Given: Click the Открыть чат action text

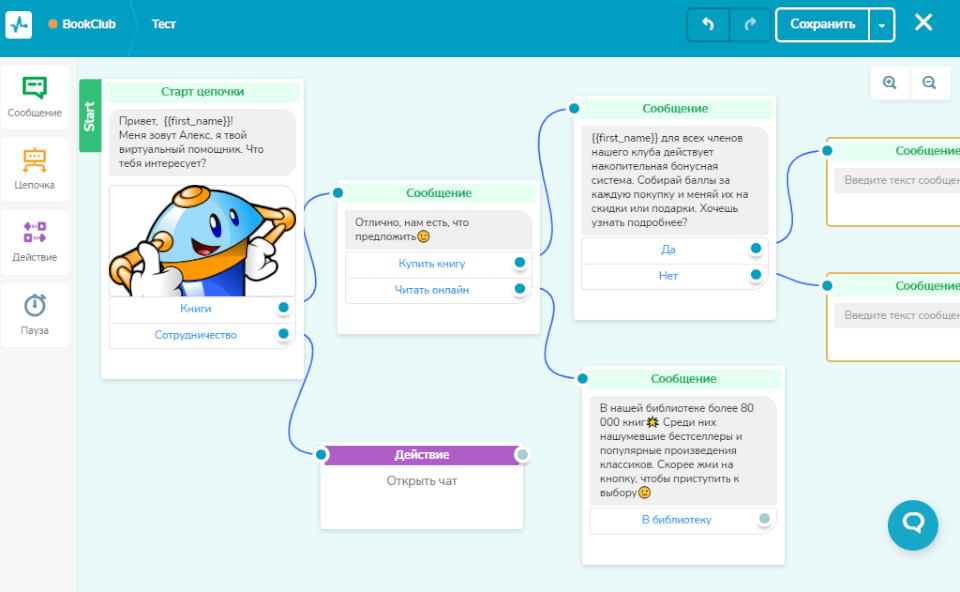Looking at the screenshot, I should coord(422,481).
